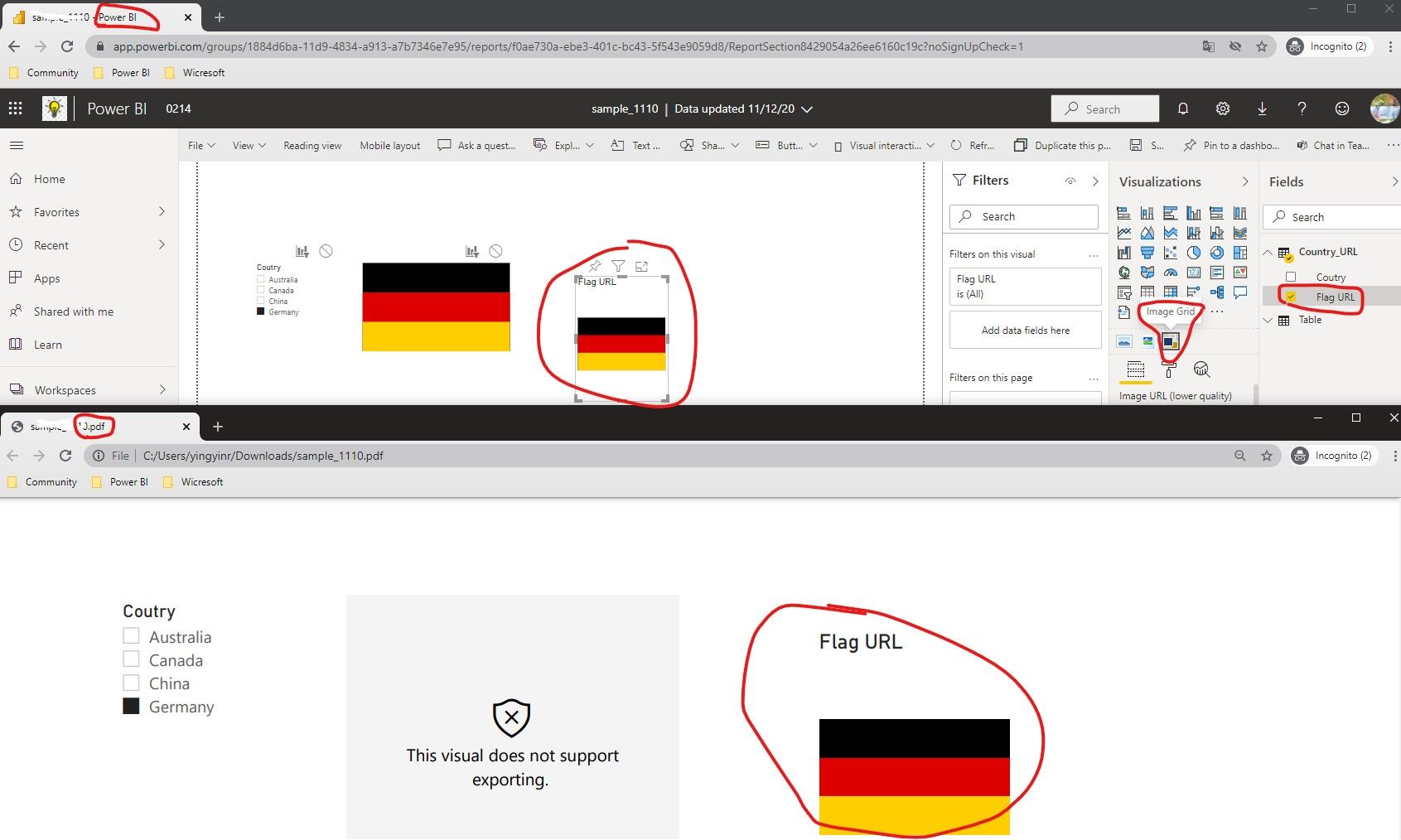Click Pin to a dashboard button

(x=1232, y=145)
